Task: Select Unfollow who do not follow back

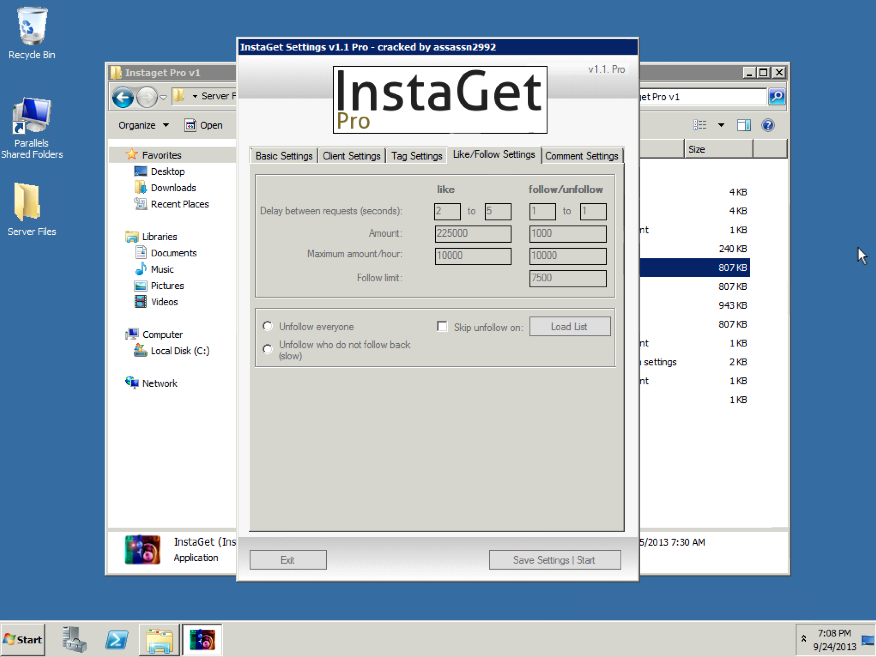Action: point(268,350)
